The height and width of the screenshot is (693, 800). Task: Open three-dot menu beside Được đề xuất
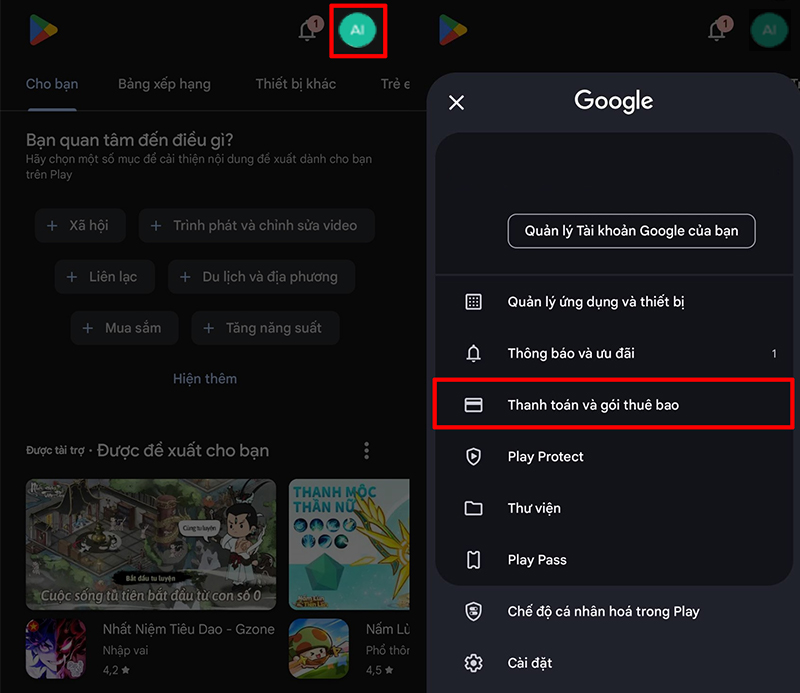click(x=367, y=450)
